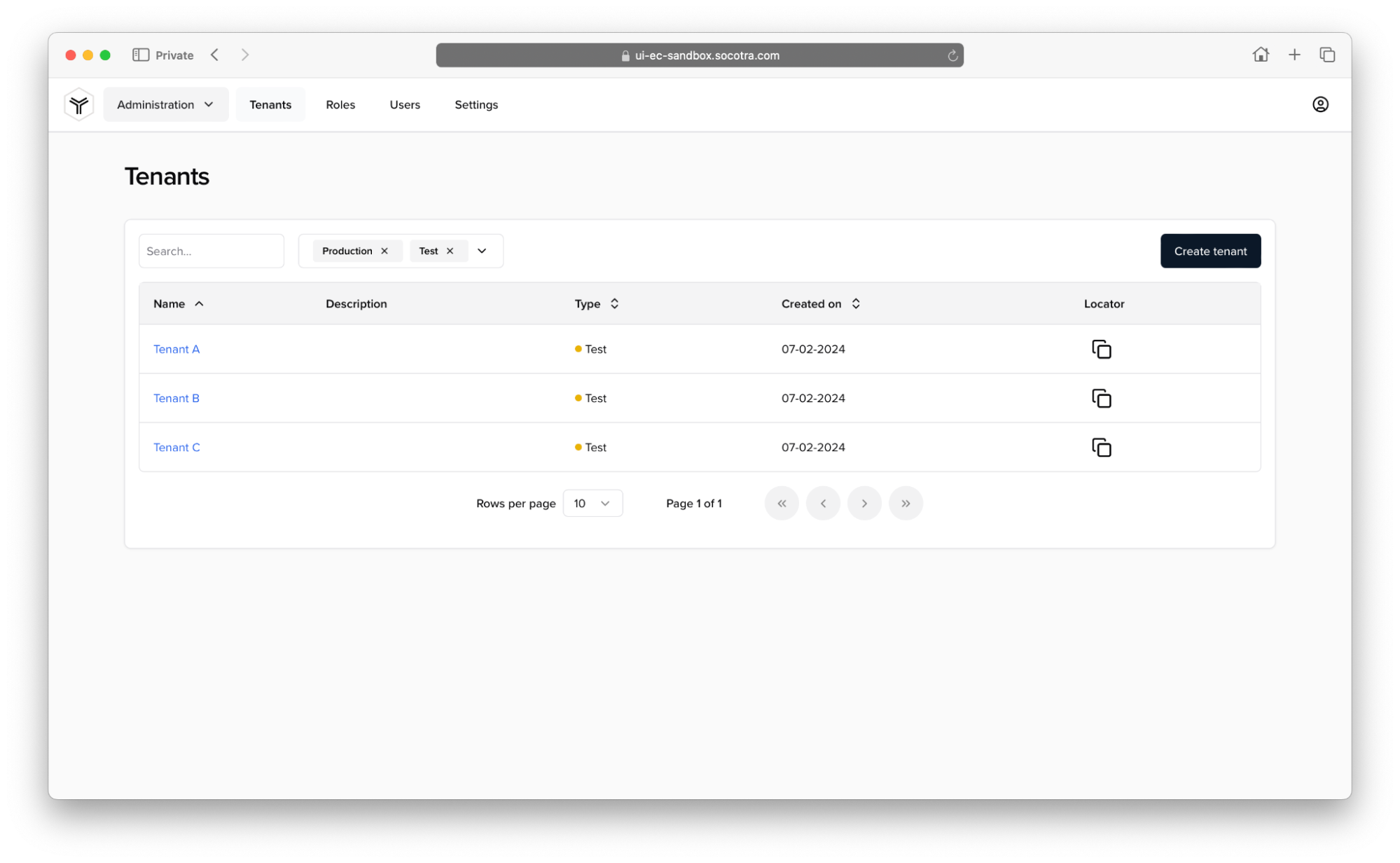
Task: Switch to the Roles tab
Action: [340, 104]
